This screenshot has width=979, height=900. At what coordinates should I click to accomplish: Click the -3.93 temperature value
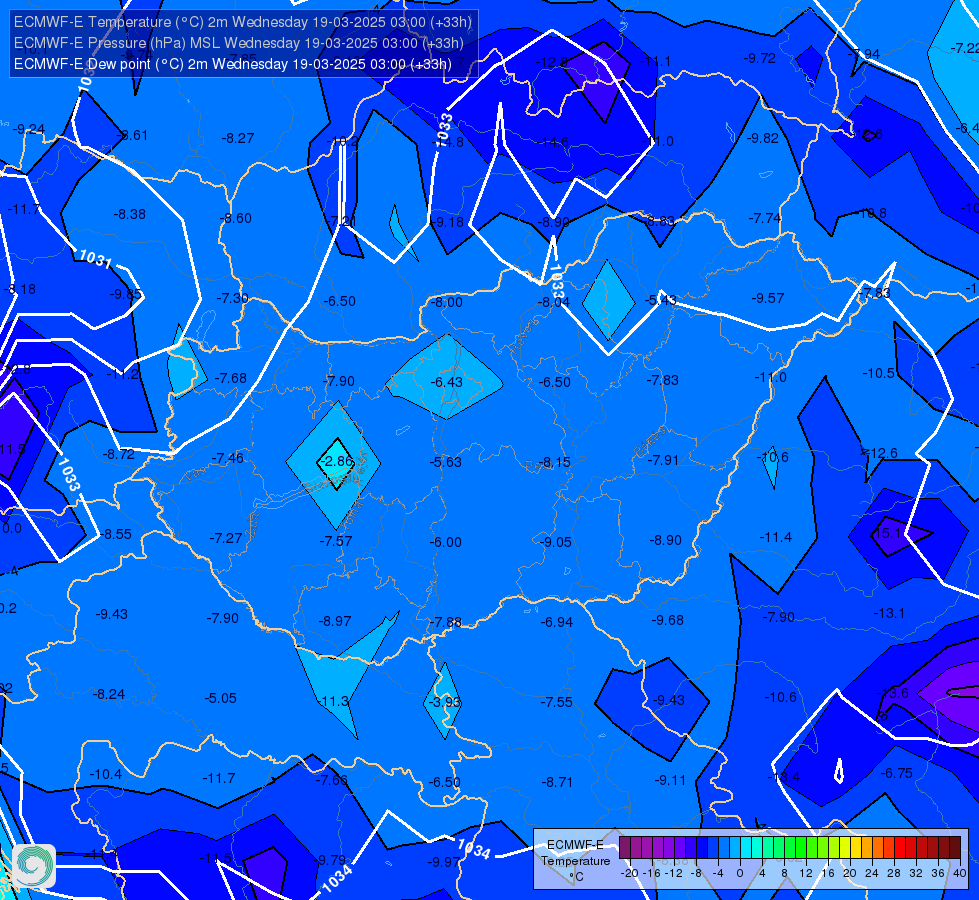click(x=445, y=702)
